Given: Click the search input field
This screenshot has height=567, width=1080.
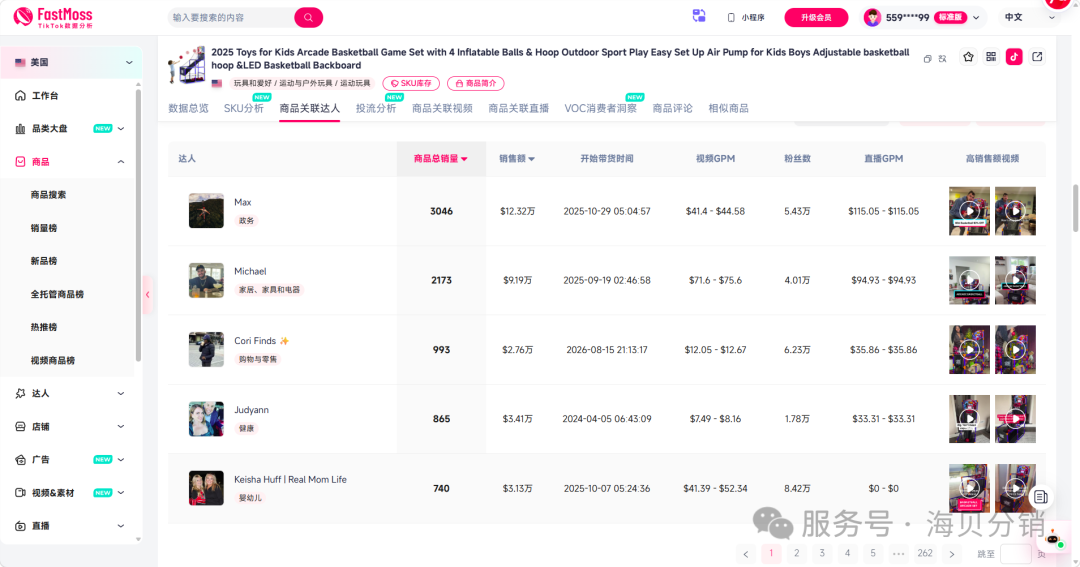Looking at the screenshot, I should 231,17.
